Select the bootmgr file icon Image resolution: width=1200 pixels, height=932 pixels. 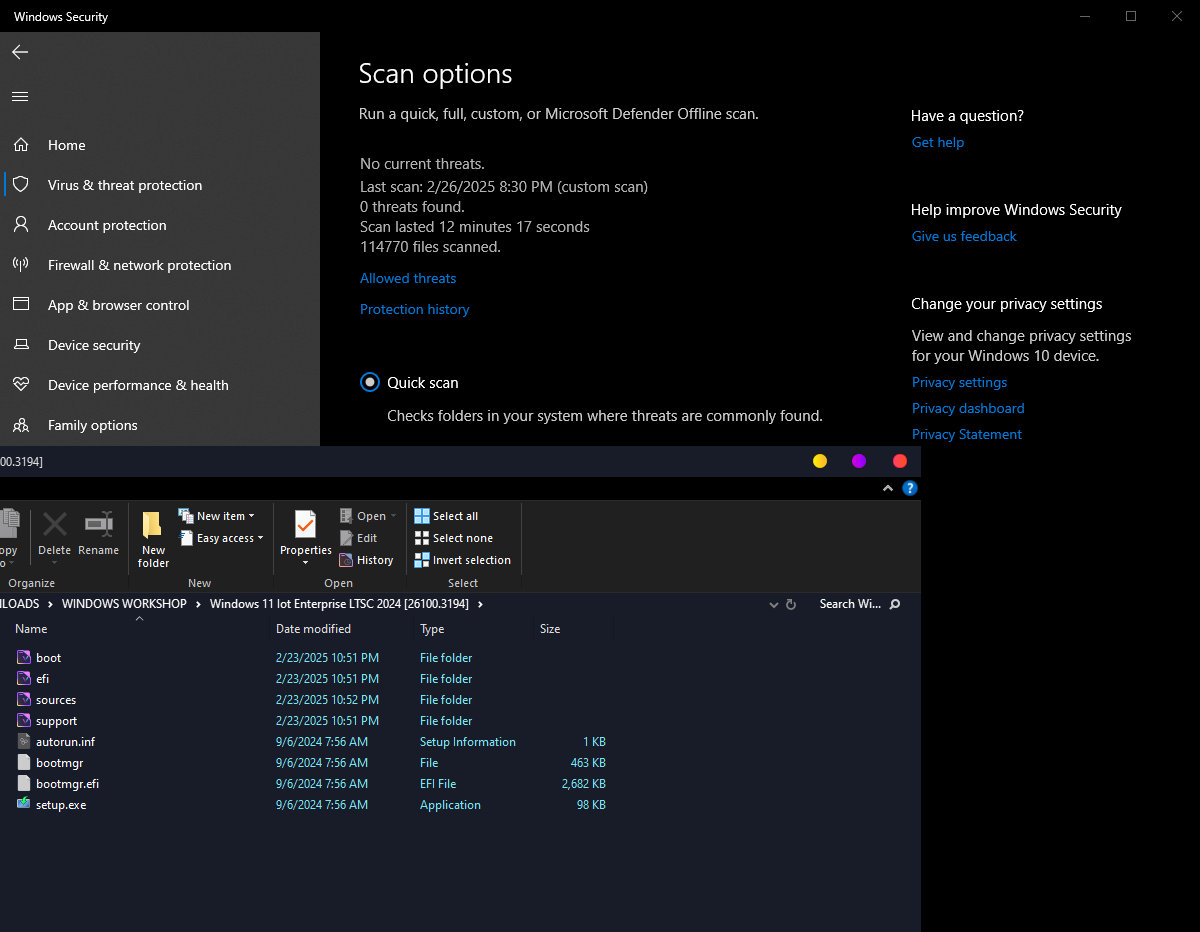coord(25,763)
